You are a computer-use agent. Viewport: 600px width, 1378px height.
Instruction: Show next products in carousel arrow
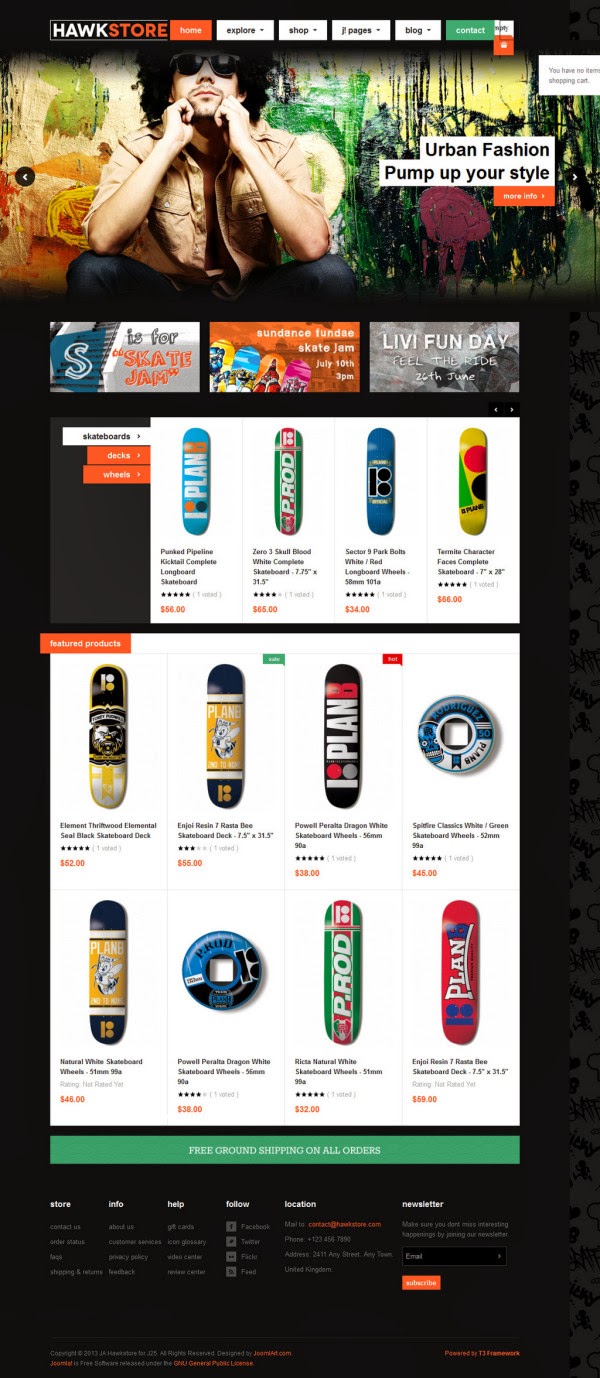[x=512, y=409]
